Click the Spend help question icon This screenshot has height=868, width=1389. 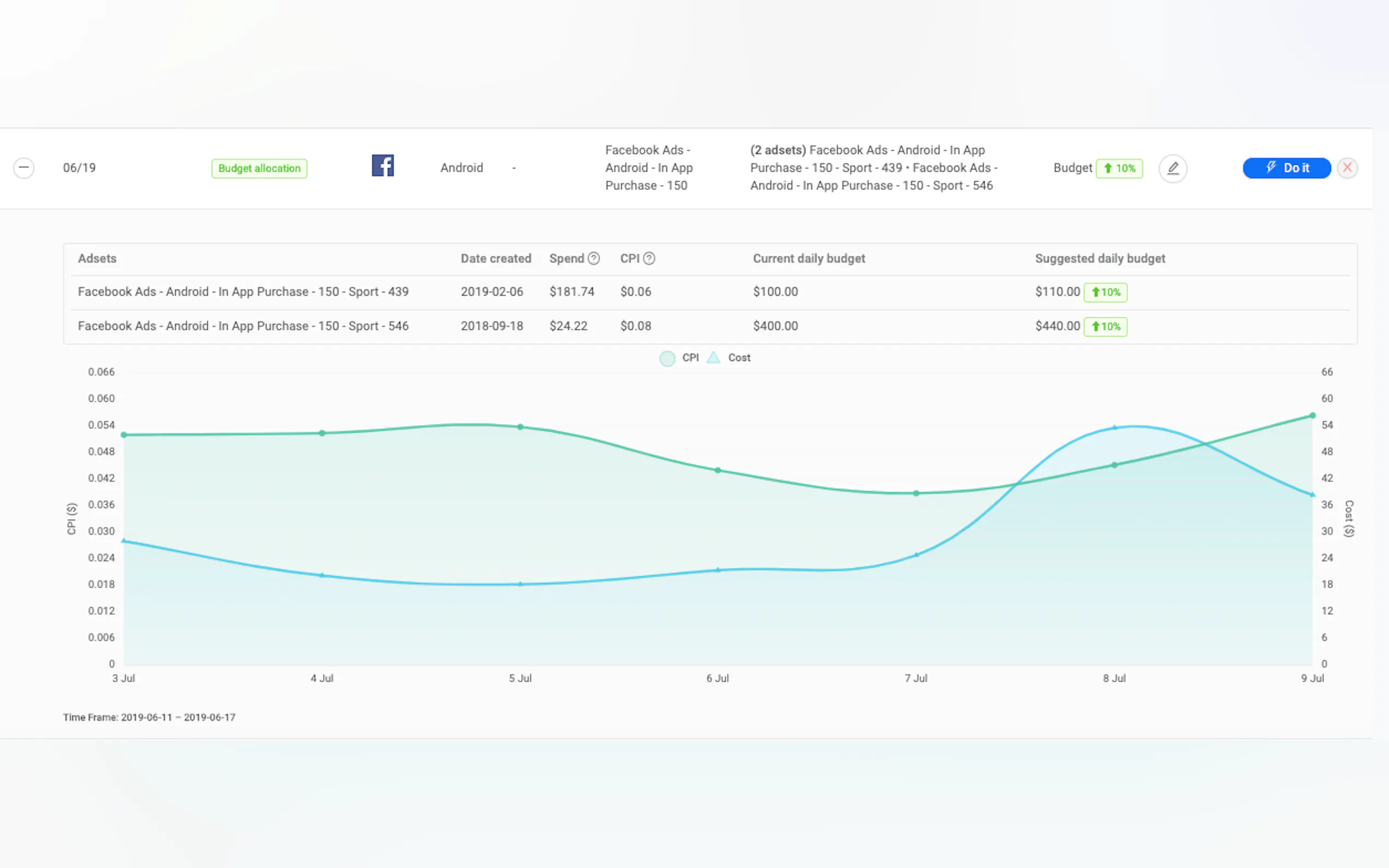(594, 259)
